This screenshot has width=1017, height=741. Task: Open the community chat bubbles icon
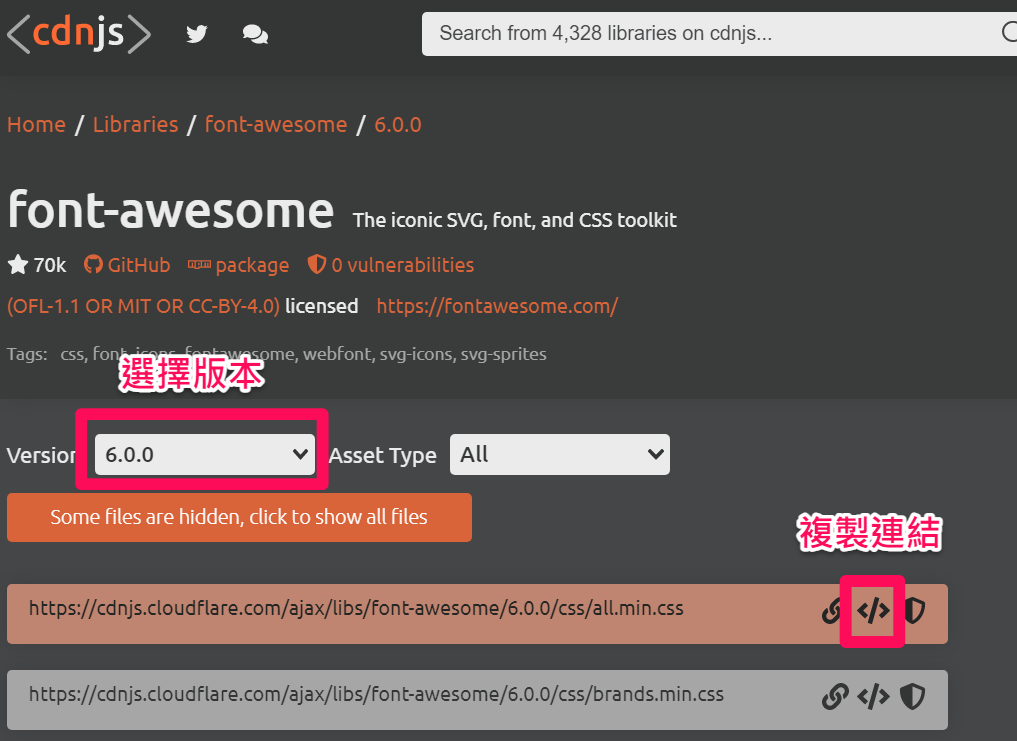[255, 34]
